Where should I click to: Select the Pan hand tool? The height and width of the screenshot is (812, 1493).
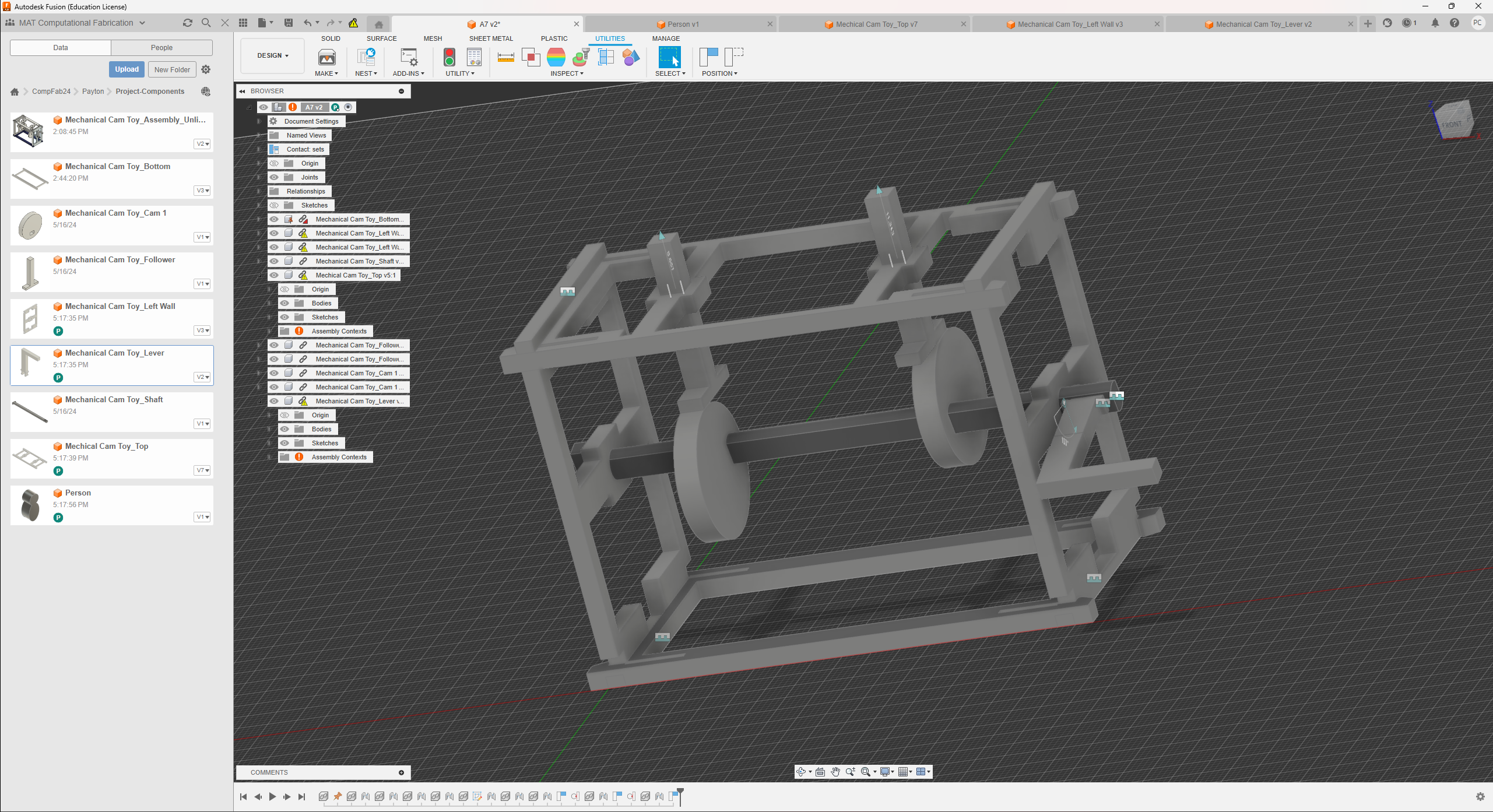click(835, 772)
